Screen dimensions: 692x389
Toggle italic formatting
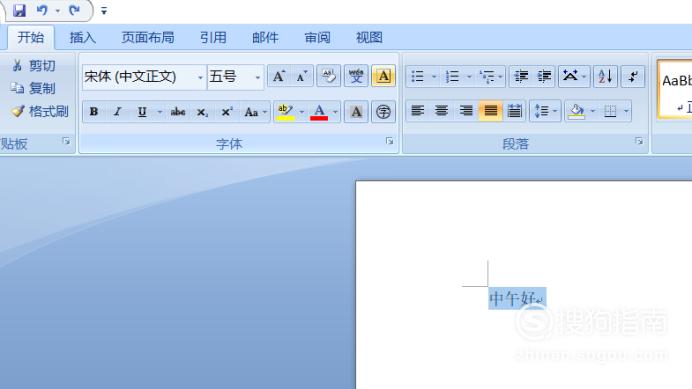[x=117, y=112]
